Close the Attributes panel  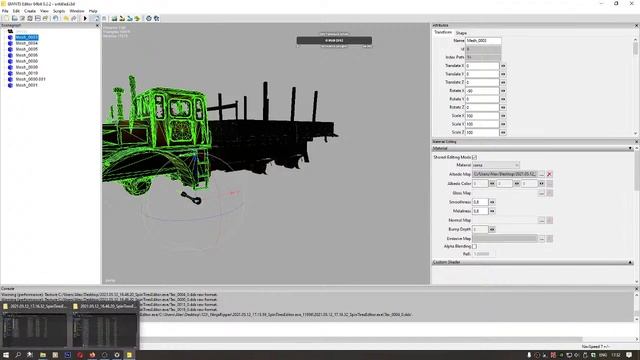[636, 25]
